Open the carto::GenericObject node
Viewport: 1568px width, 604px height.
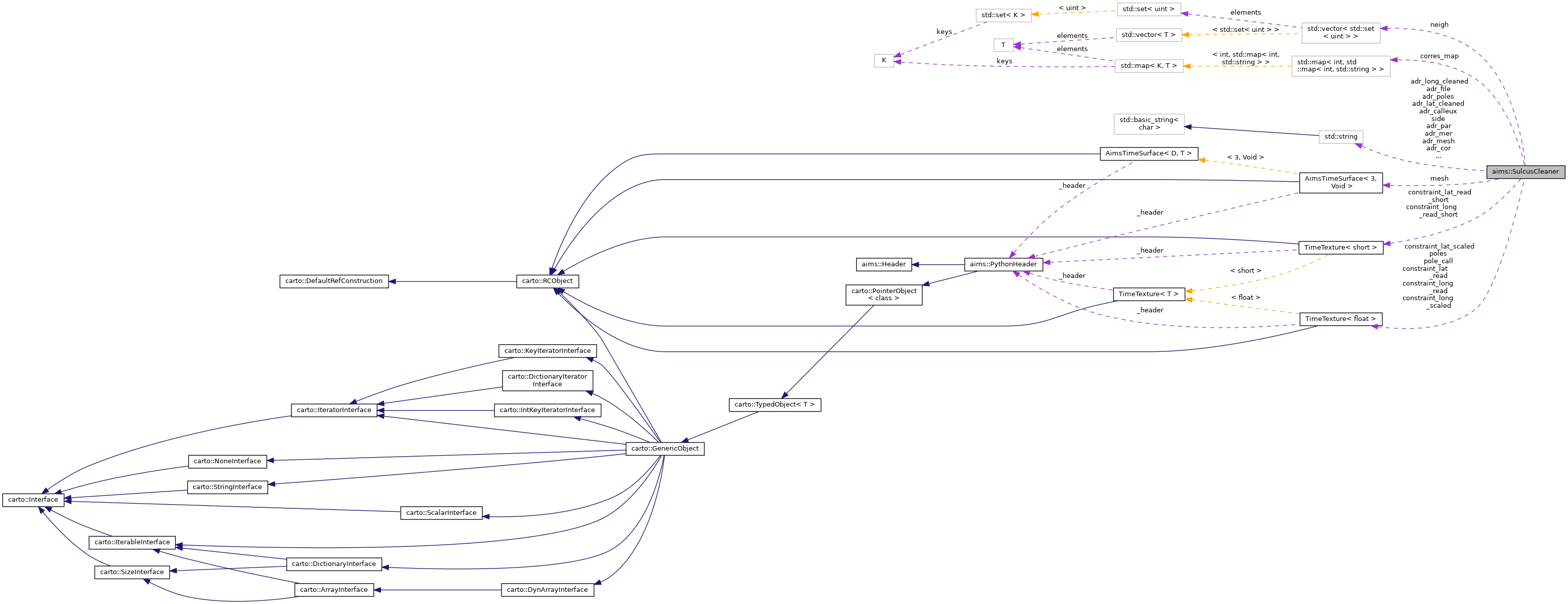tap(665, 449)
